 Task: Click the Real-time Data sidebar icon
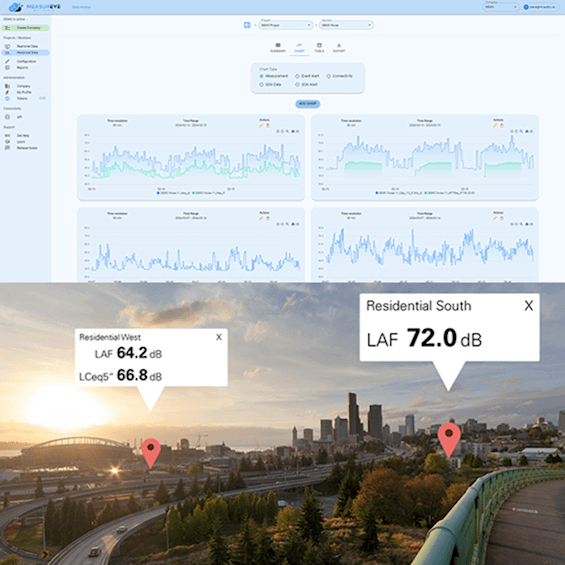[7, 46]
